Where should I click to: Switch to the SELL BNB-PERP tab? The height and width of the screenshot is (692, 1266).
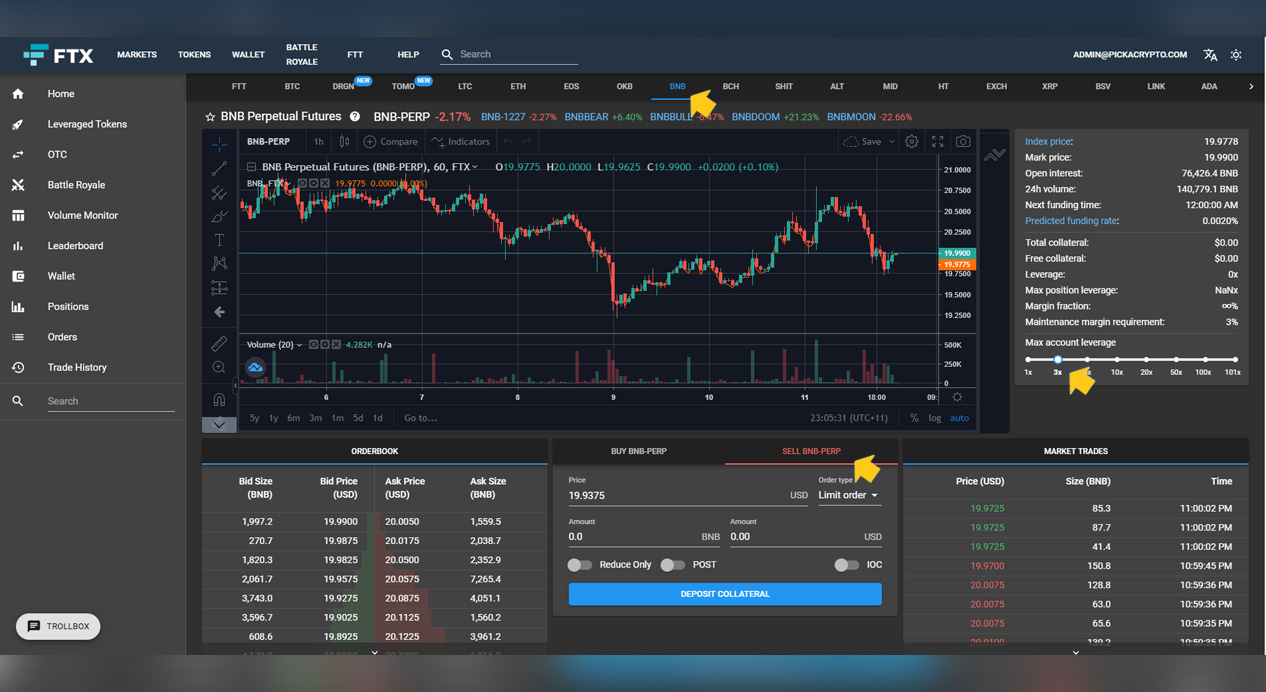(x=812, y=451)
